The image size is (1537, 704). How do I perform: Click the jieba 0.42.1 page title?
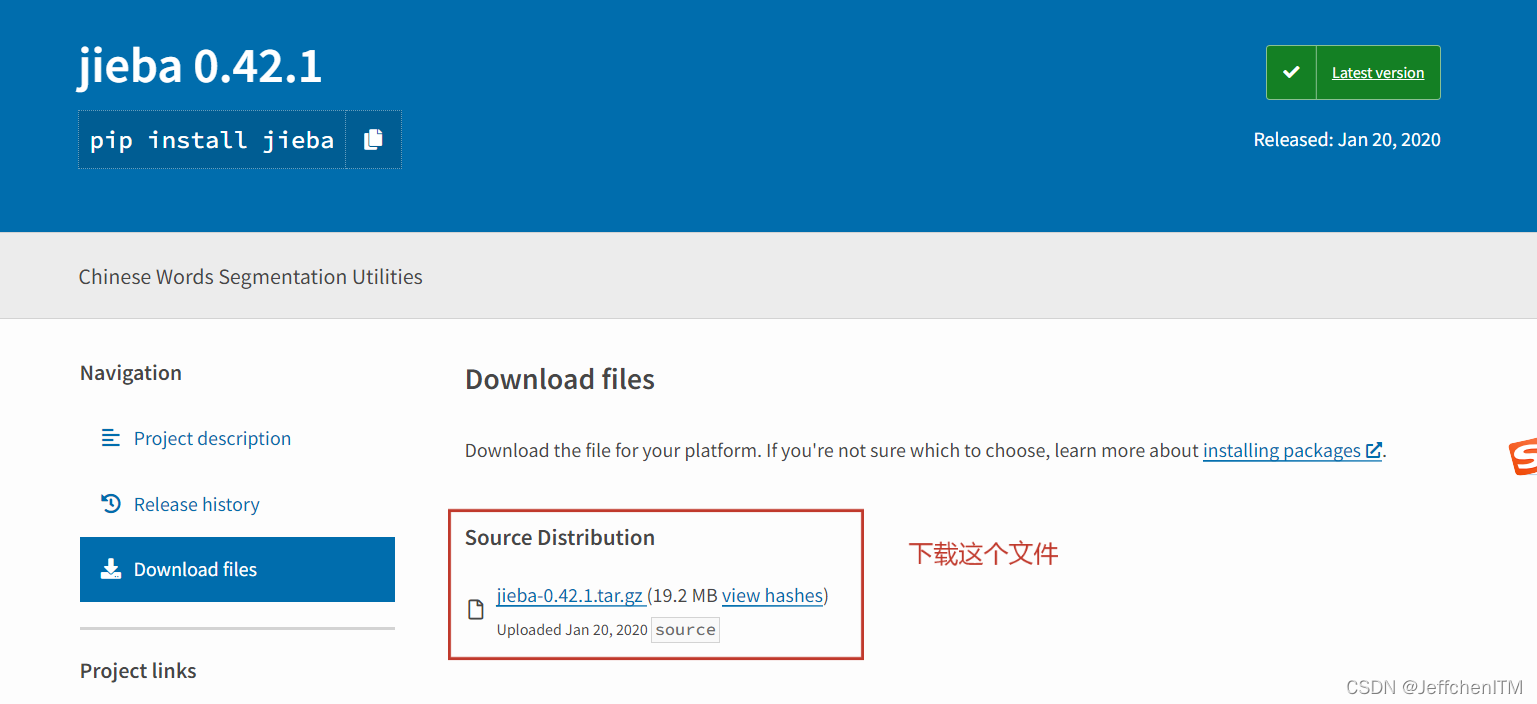click(200, 67)
